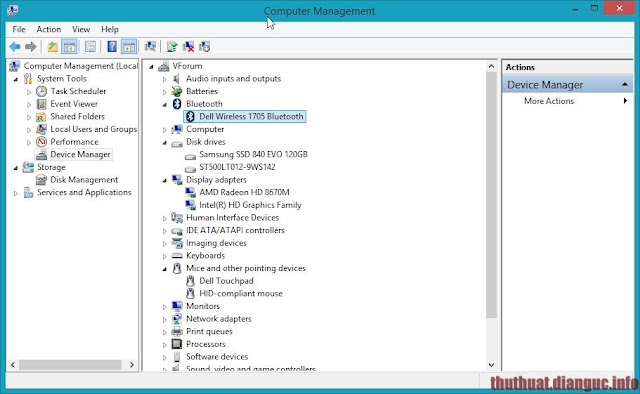Select the ST500LT012-9WS142 drive
The image size is (640, 394).
click(237, 167)
